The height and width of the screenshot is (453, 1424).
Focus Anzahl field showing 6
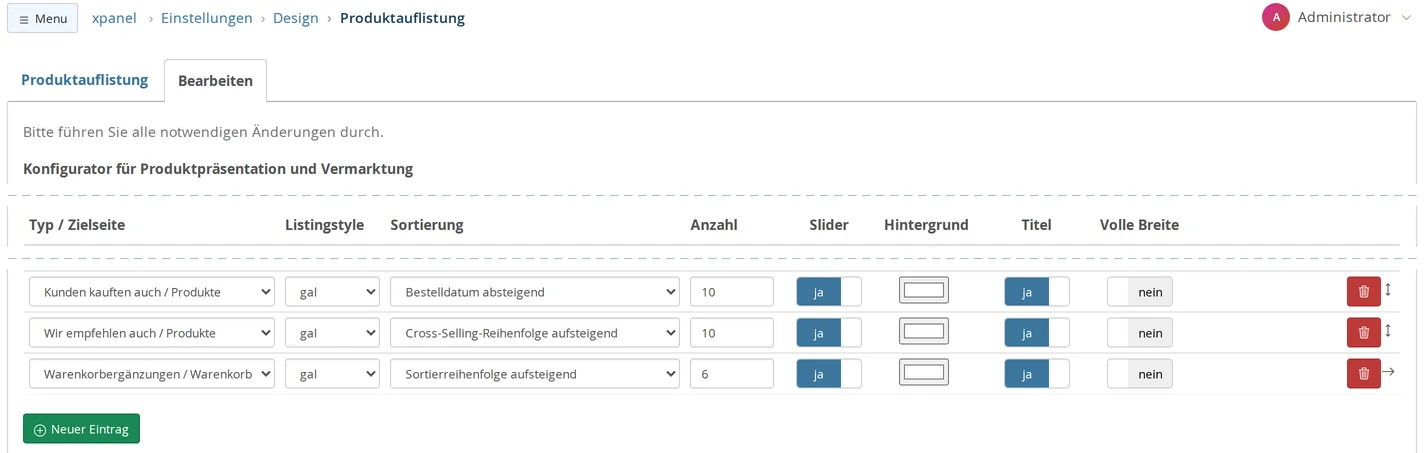(x=732, y=374)
